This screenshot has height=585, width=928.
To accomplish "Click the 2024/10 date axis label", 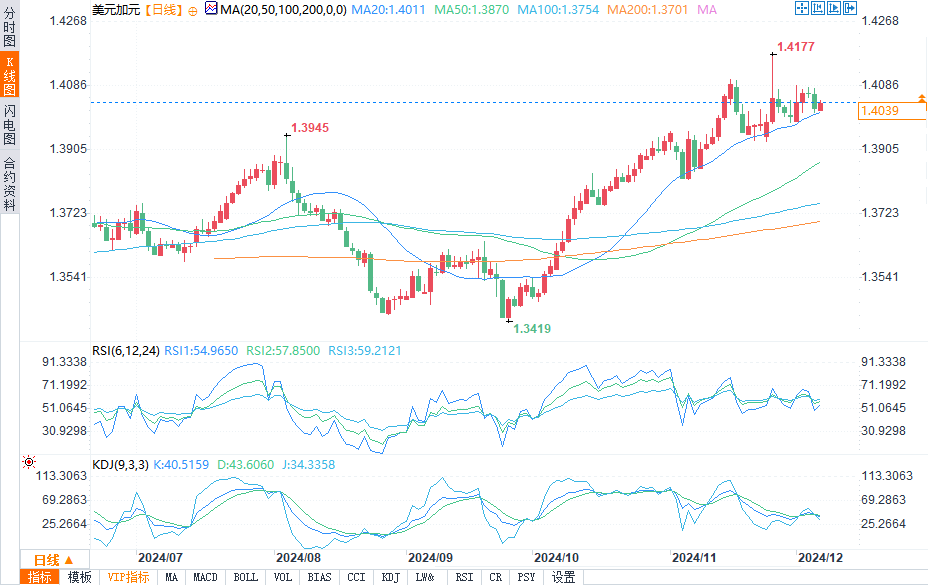I will pyautogui.click(x=556, y=558).
